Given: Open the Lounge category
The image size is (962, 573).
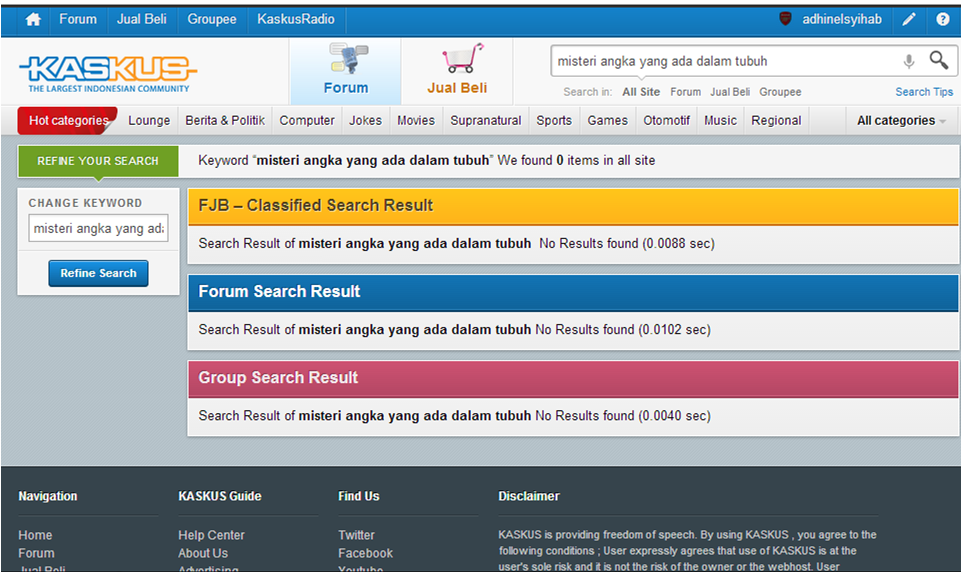Looking at the screenshot, I should (149, 121).
